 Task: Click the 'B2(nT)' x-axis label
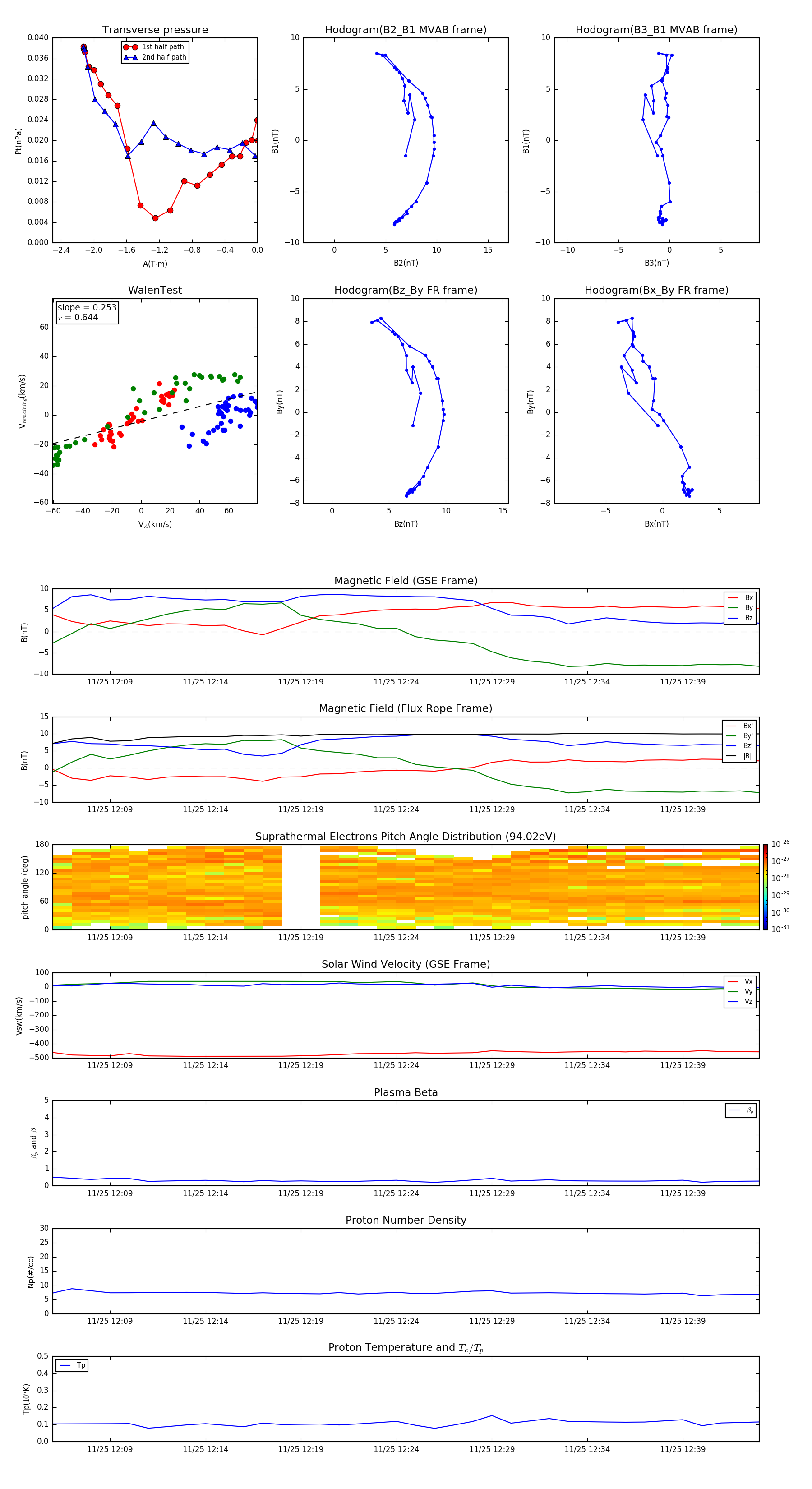click(406, 263)
